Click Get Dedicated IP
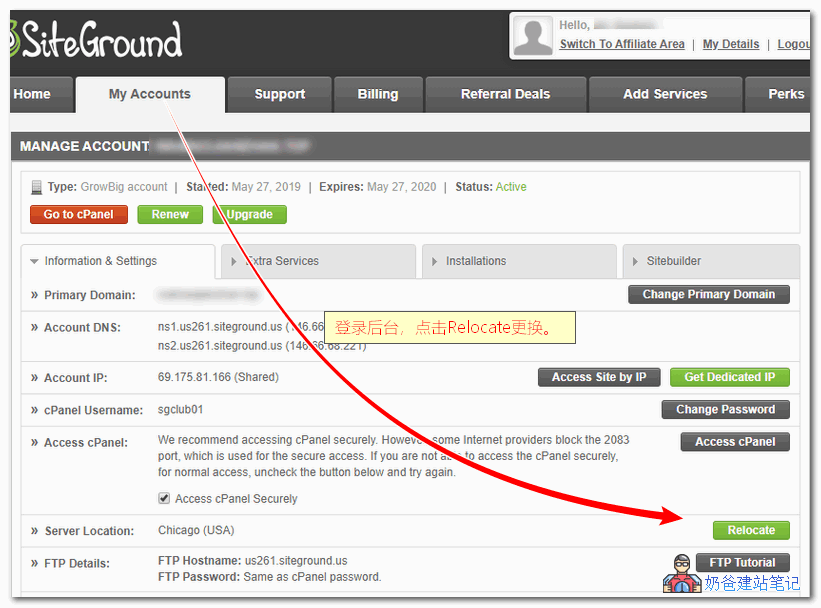Viewport: 821px width, 608px height. coord(729,377)
